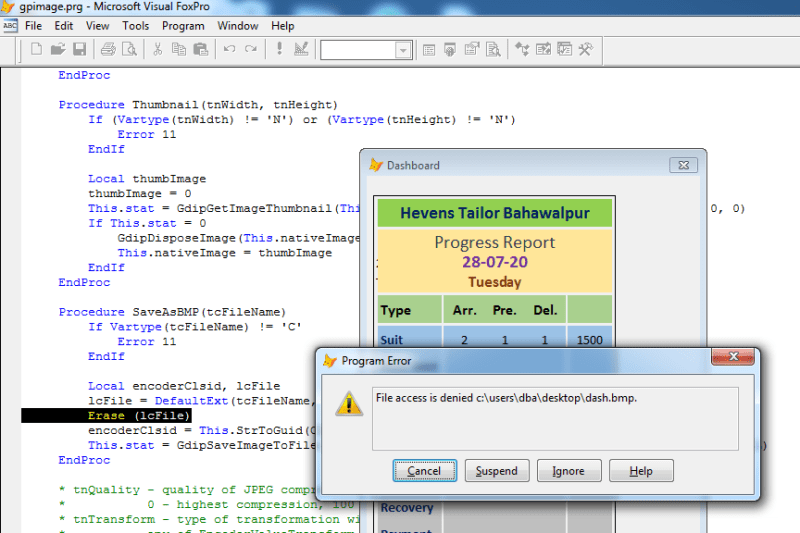Click the Open file toolbar icon
This screenshot has height=533, width=800.
coord(58,49)
